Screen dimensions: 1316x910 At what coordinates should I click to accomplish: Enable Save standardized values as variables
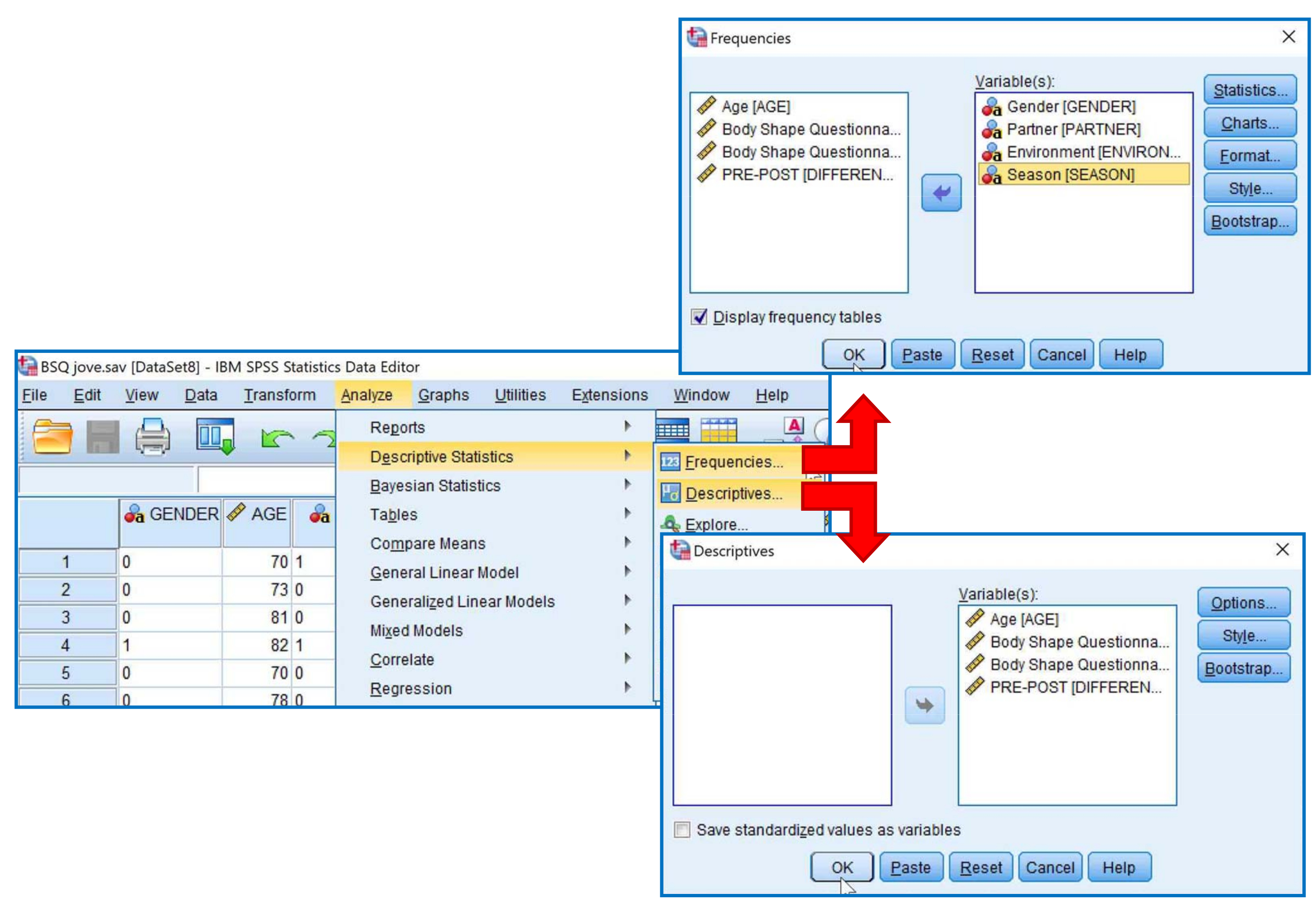[682, 830]
